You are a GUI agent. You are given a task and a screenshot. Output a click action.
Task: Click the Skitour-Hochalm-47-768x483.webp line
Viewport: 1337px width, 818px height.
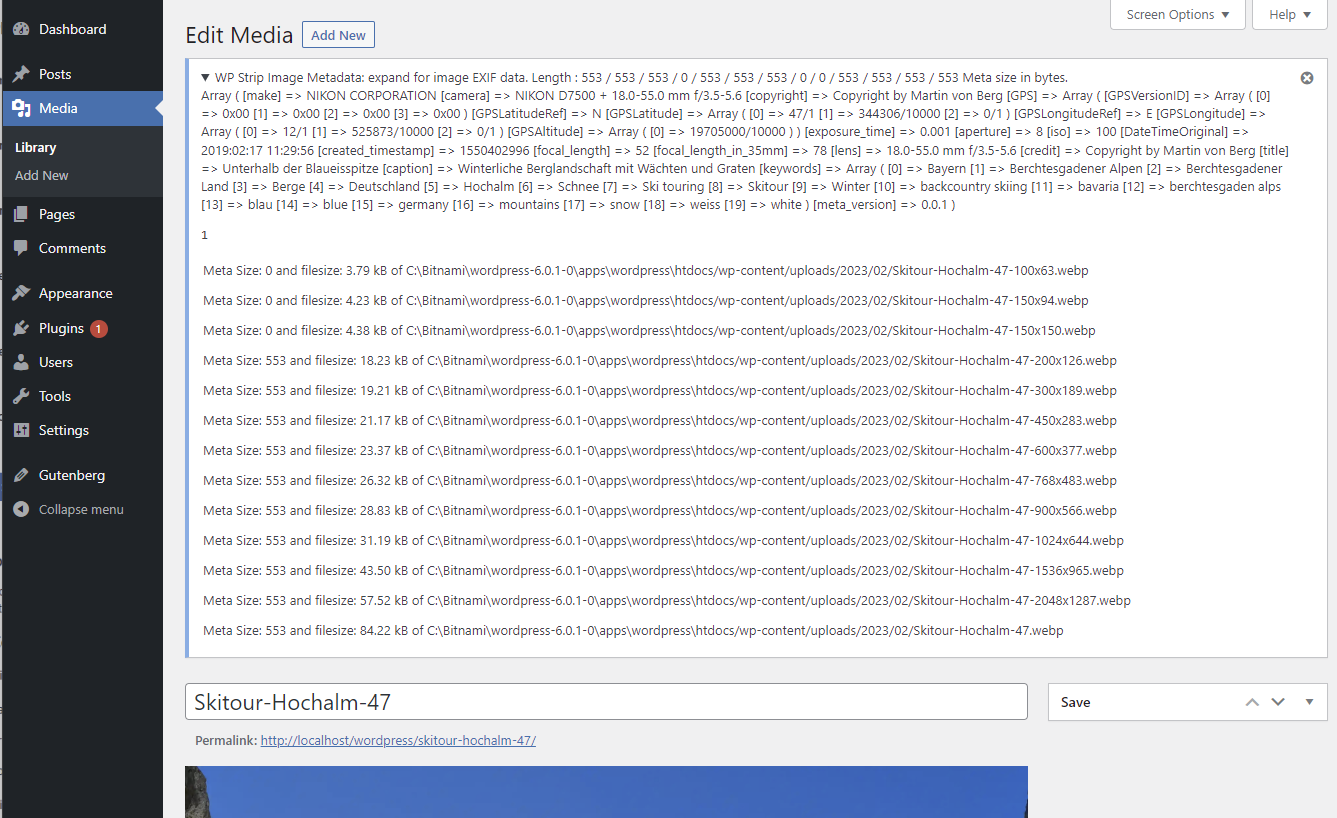click(660, 480)
